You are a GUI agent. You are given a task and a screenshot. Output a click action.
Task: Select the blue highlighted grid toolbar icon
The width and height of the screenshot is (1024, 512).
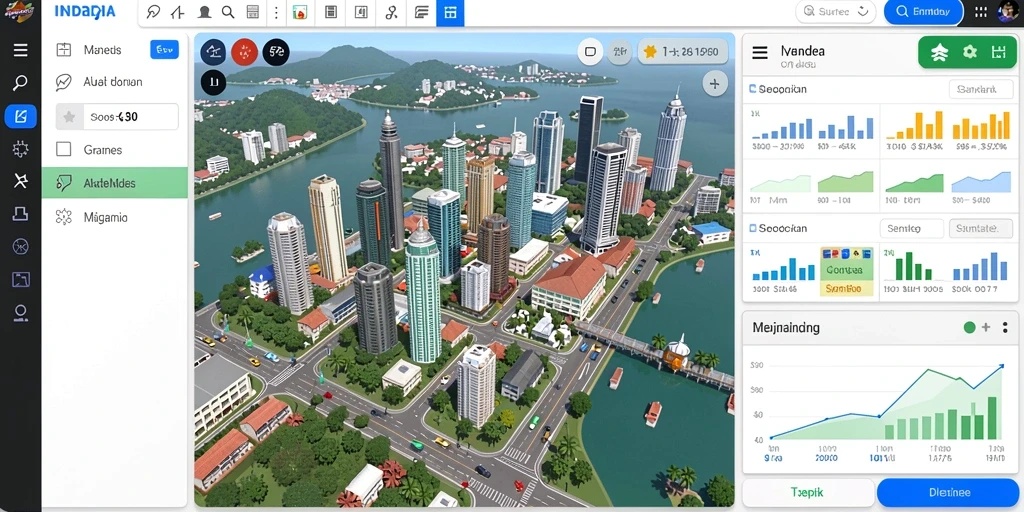click(450, 12)
